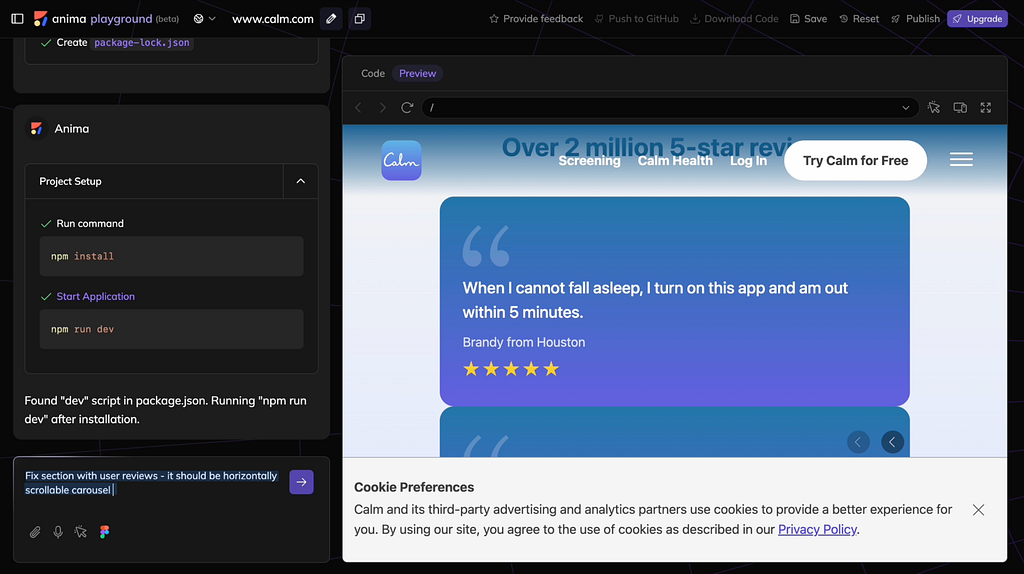Go forward in preview browser
The height and width of the screenshot is (574, 1024).
383,108
